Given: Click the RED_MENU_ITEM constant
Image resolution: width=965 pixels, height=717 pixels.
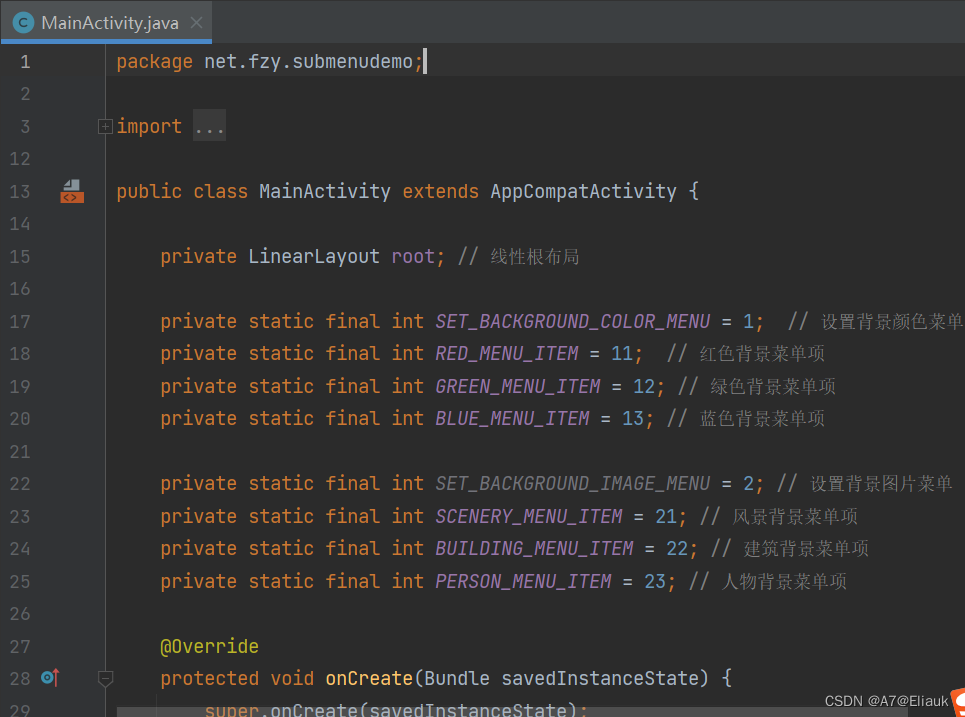Looking at the screenshot, I should coord(507,354).
